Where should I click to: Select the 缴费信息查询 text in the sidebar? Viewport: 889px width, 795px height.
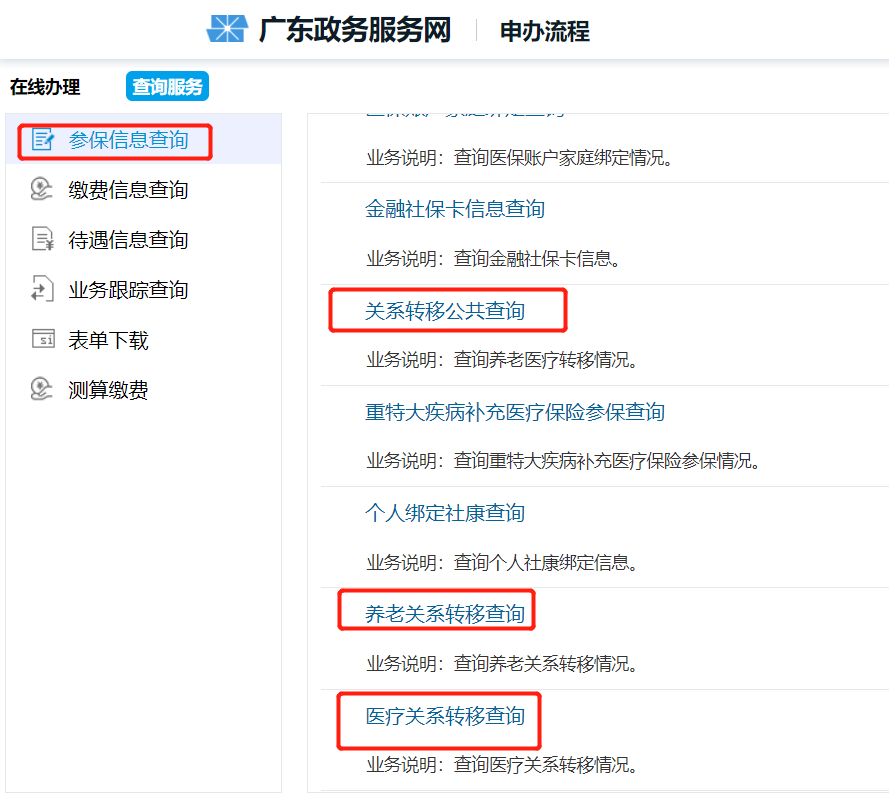128,190
